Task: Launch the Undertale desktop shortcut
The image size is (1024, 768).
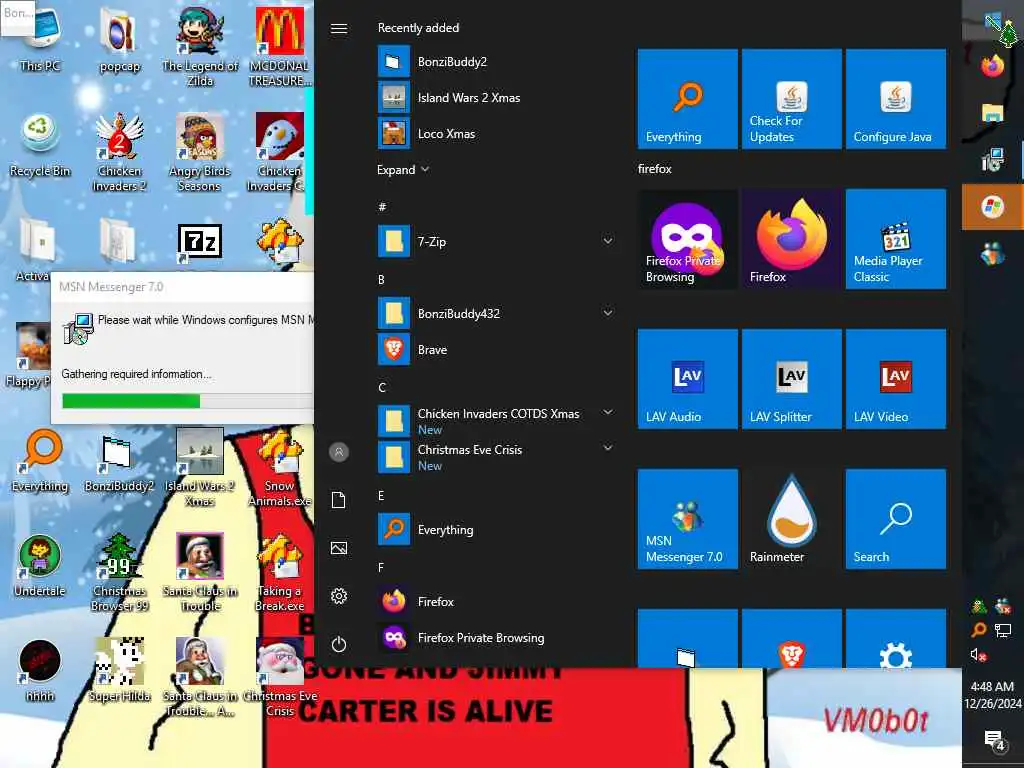Action: (x=40, y=566)
